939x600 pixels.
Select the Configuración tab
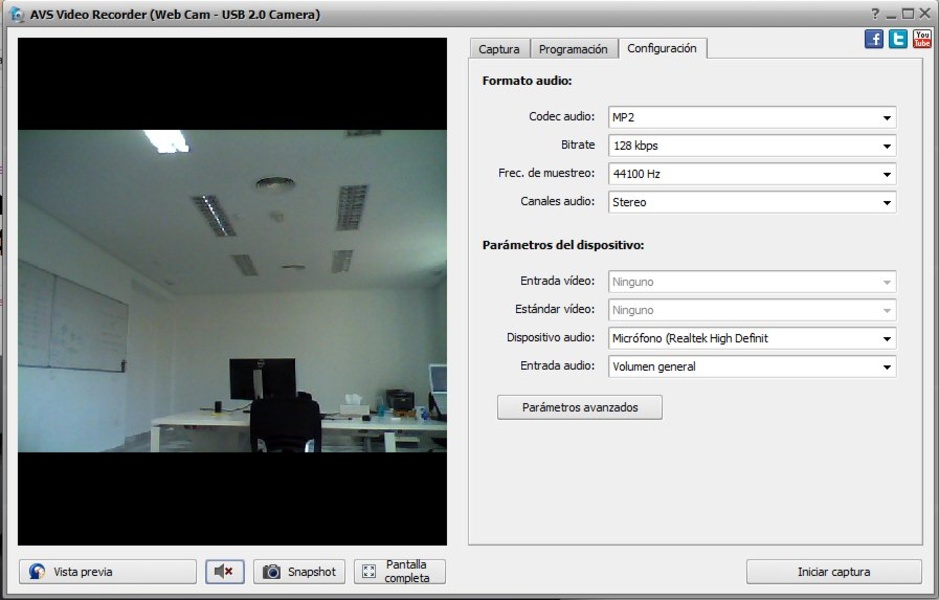(x=662, y=49)
